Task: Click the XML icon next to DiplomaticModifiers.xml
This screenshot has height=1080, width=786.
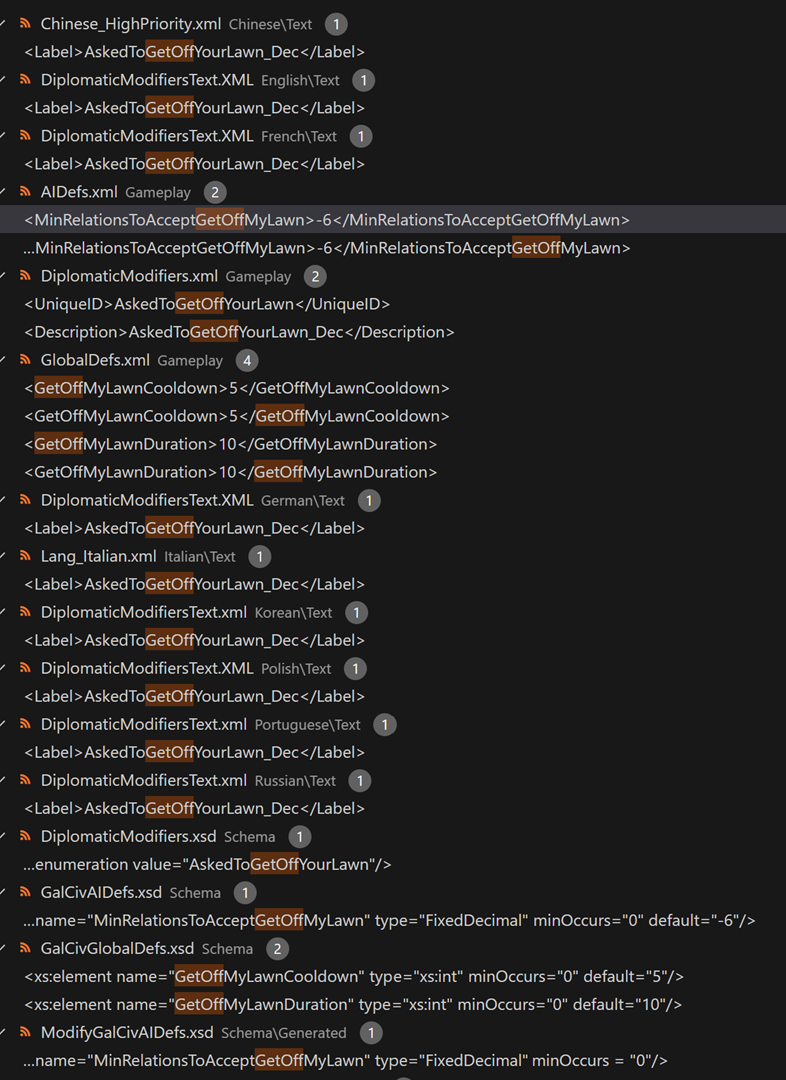Action: [25, 276]
